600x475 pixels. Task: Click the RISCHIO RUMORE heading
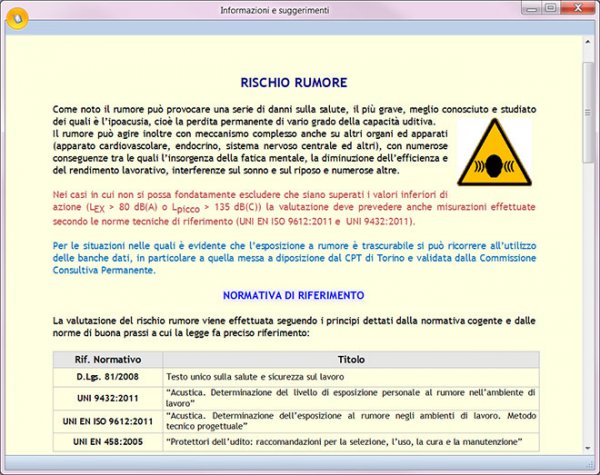(294, 83)
